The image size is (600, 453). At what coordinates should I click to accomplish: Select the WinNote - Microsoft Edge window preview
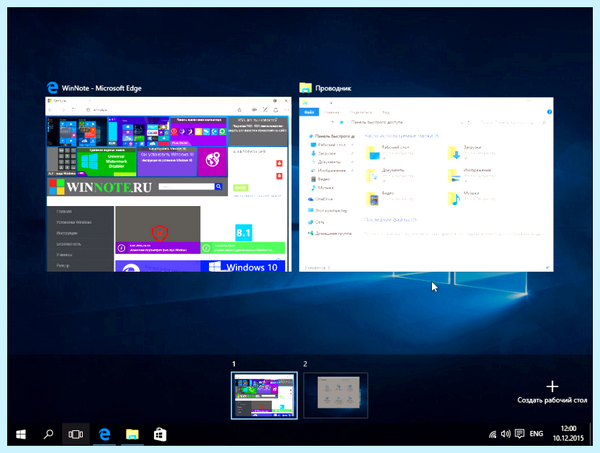coord(169,184)
